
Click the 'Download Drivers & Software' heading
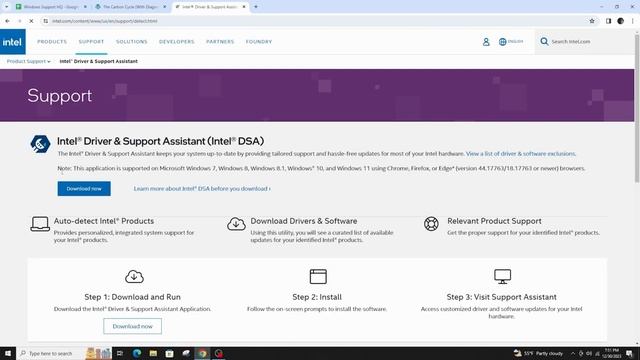coord(304,221)
